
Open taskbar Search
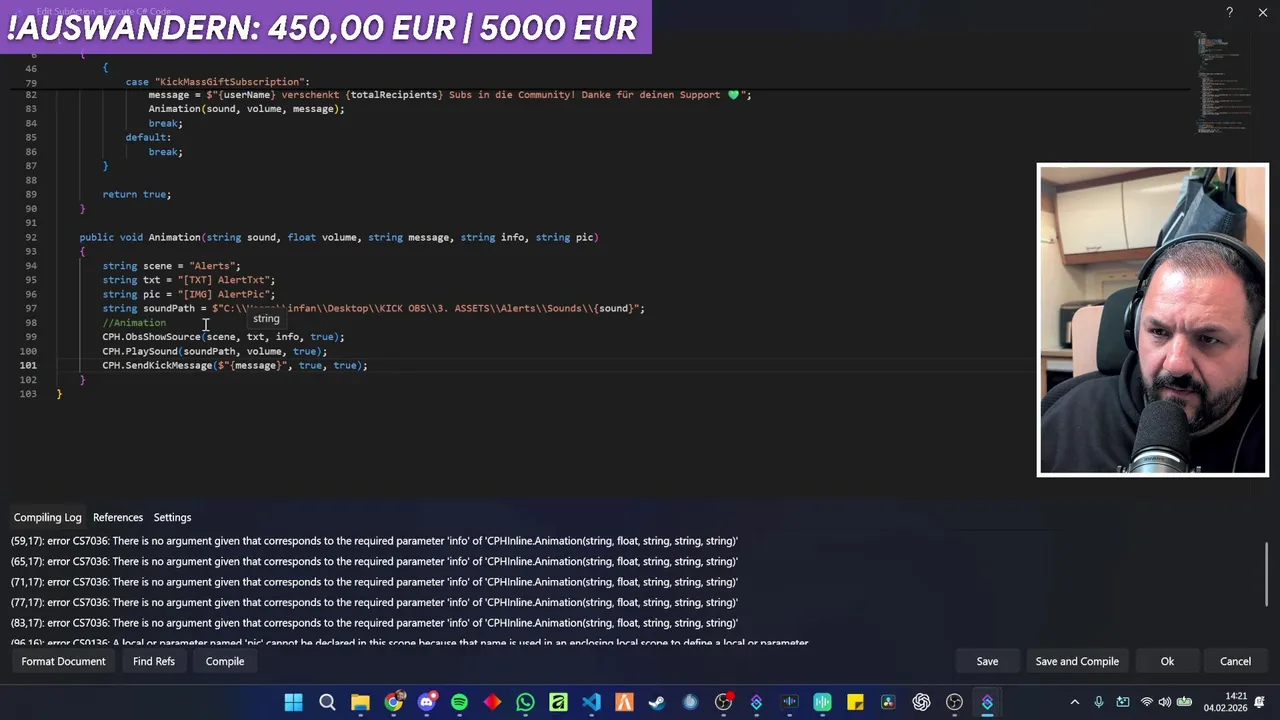(327, 702)
